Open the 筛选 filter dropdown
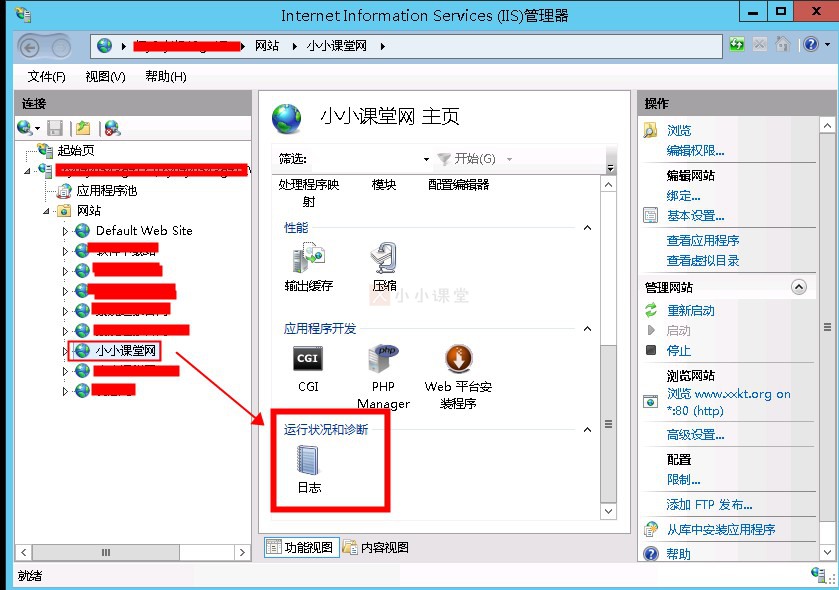The height and width of the screenshot is (590, 839). click(426, 159)
